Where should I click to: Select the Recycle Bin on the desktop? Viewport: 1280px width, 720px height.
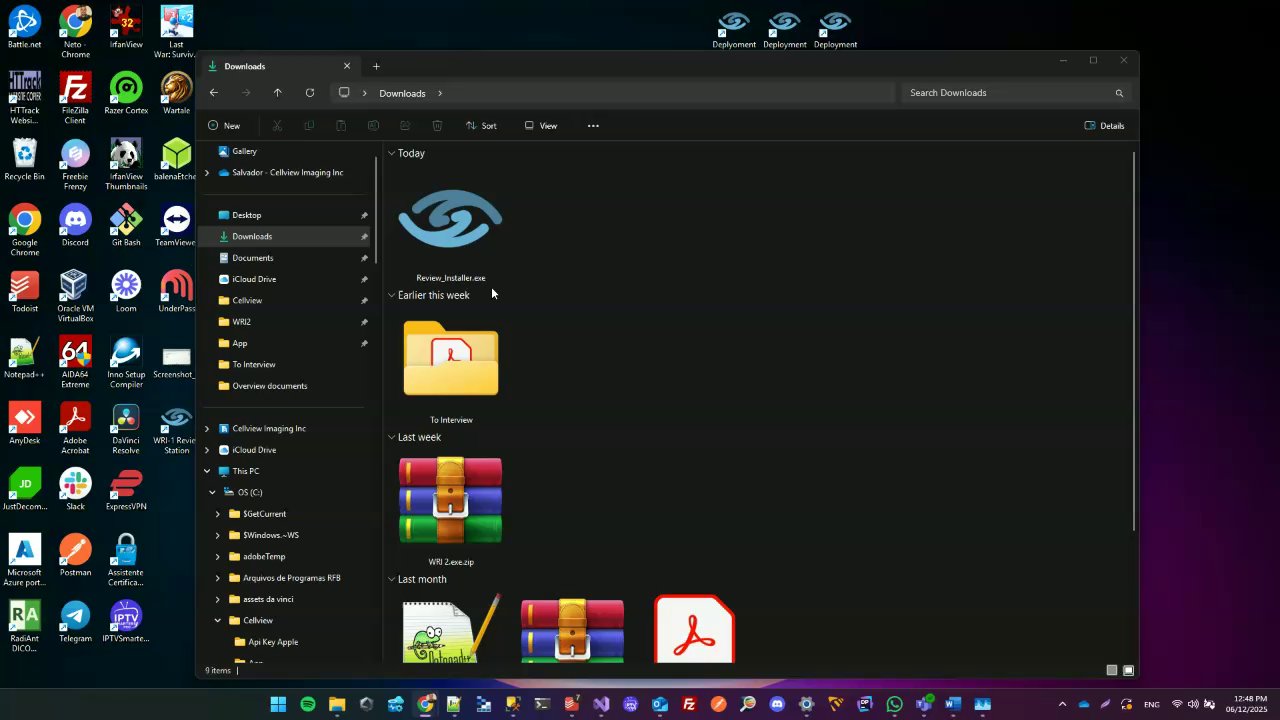point(25,160)
